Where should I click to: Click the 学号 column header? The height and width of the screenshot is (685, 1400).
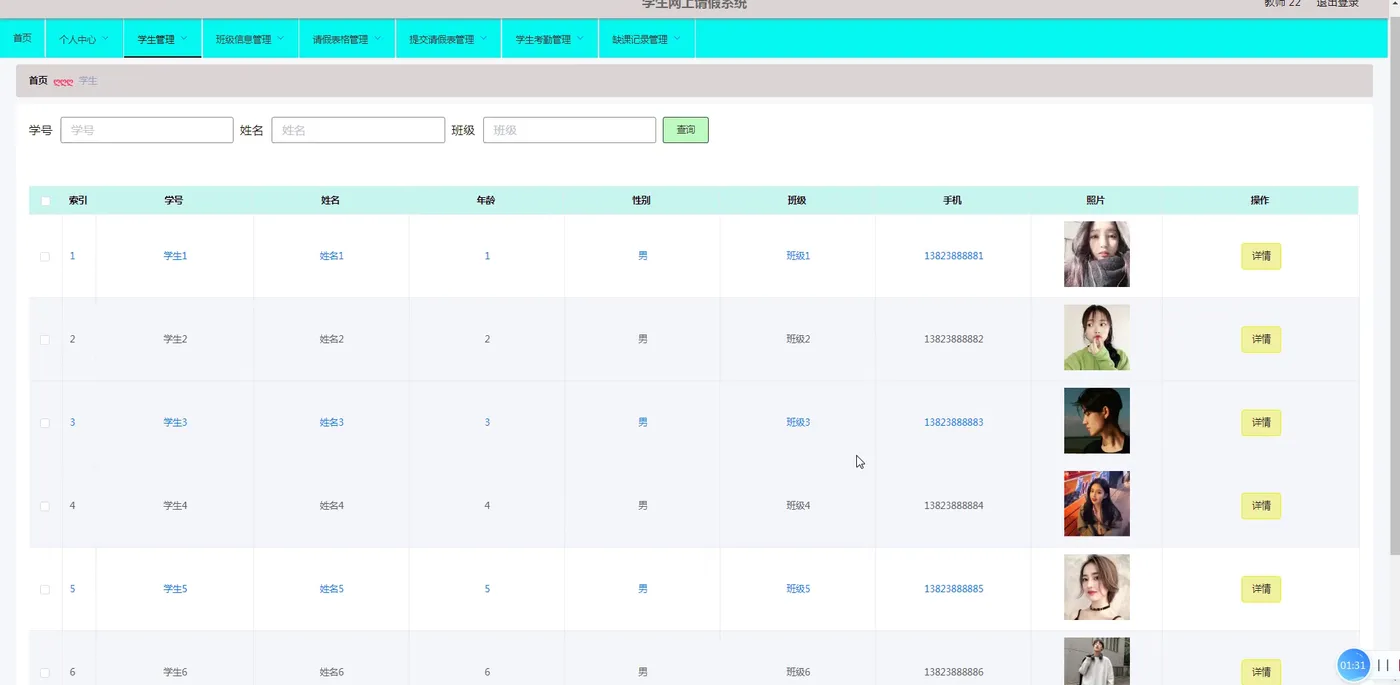[174, 201]
